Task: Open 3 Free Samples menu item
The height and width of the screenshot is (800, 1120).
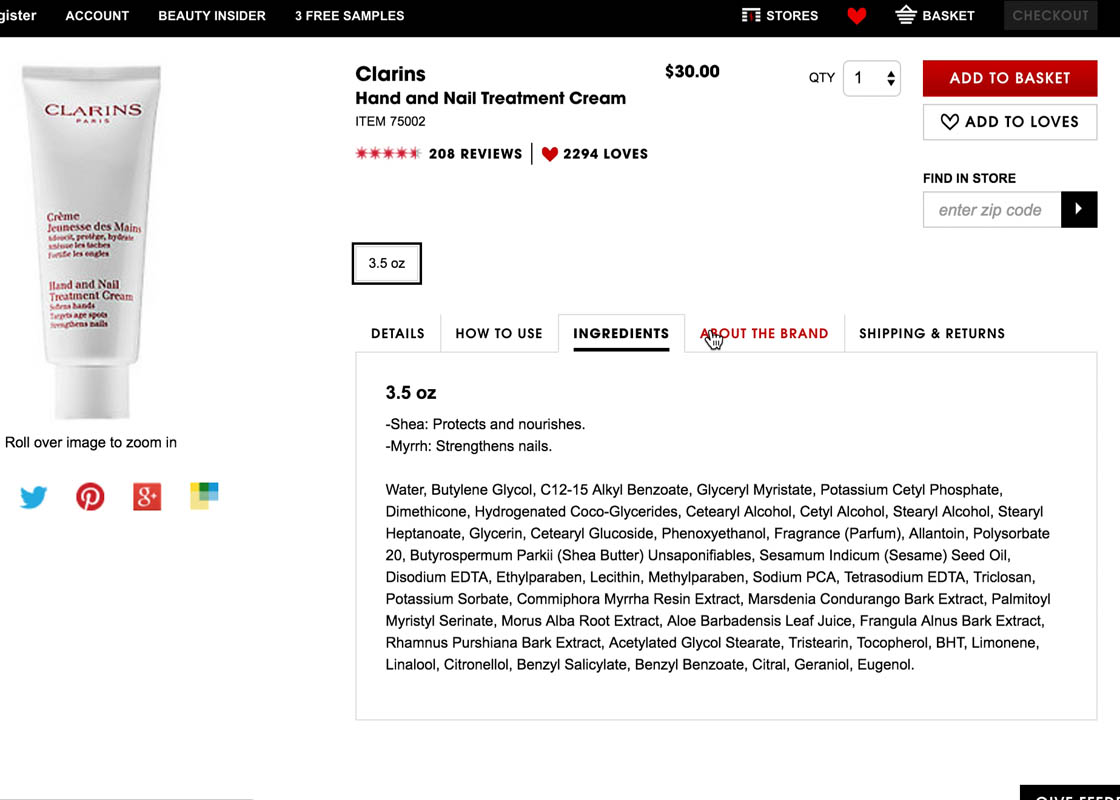Action: click(x=349, y=15)
